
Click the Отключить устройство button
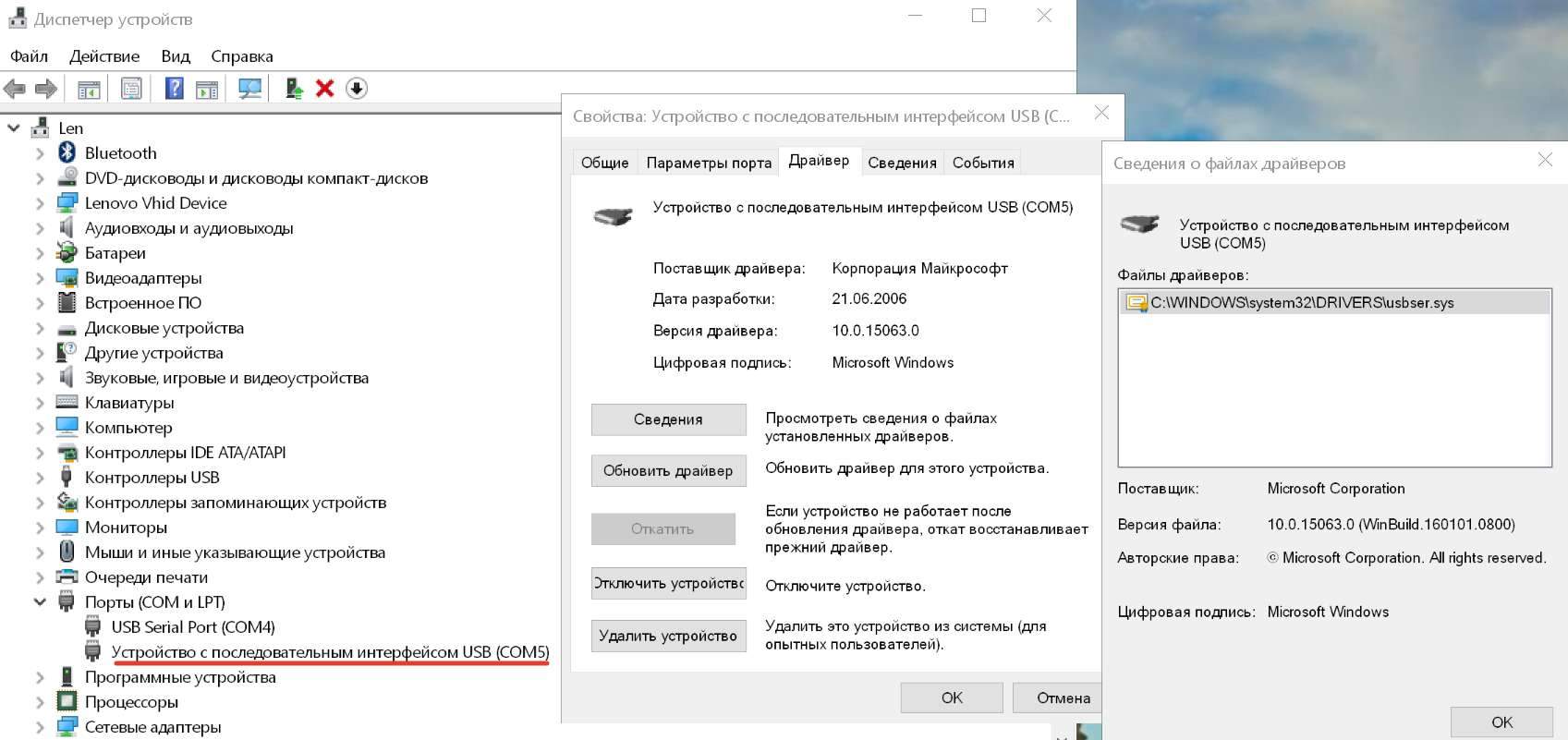668,583
